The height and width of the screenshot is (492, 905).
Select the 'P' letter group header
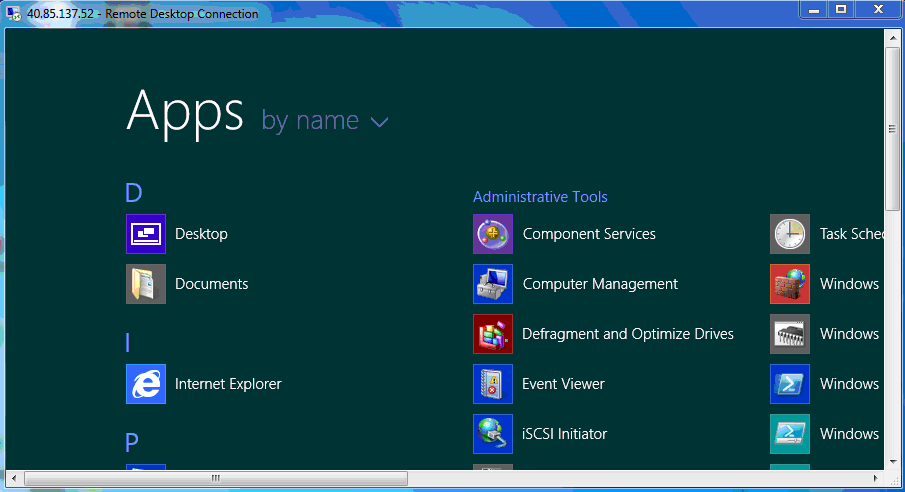coord(132,442)
